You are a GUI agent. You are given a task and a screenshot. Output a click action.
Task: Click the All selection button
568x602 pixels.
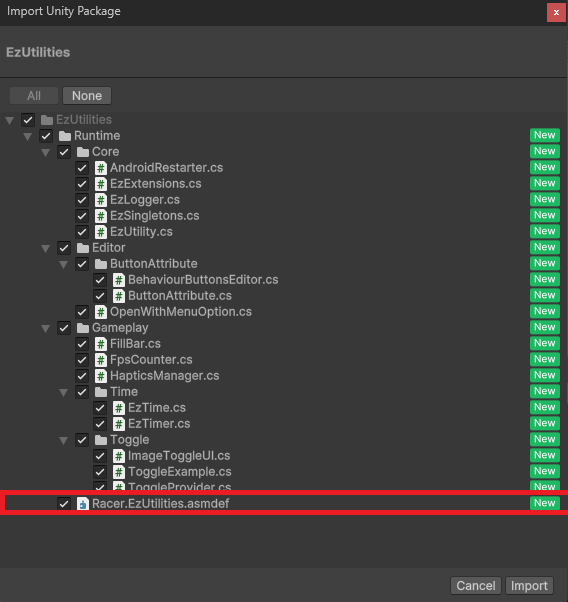pyautogui.click(x=34, y=96)
